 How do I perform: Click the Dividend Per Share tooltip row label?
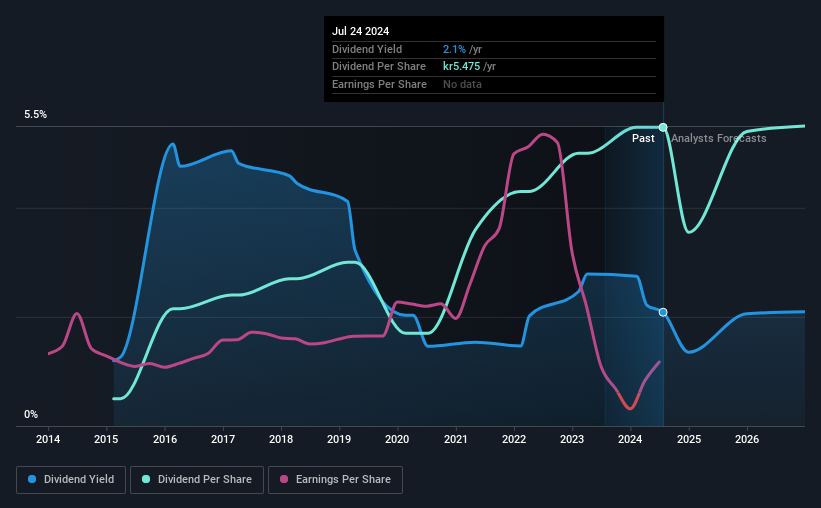pos(379,67)
